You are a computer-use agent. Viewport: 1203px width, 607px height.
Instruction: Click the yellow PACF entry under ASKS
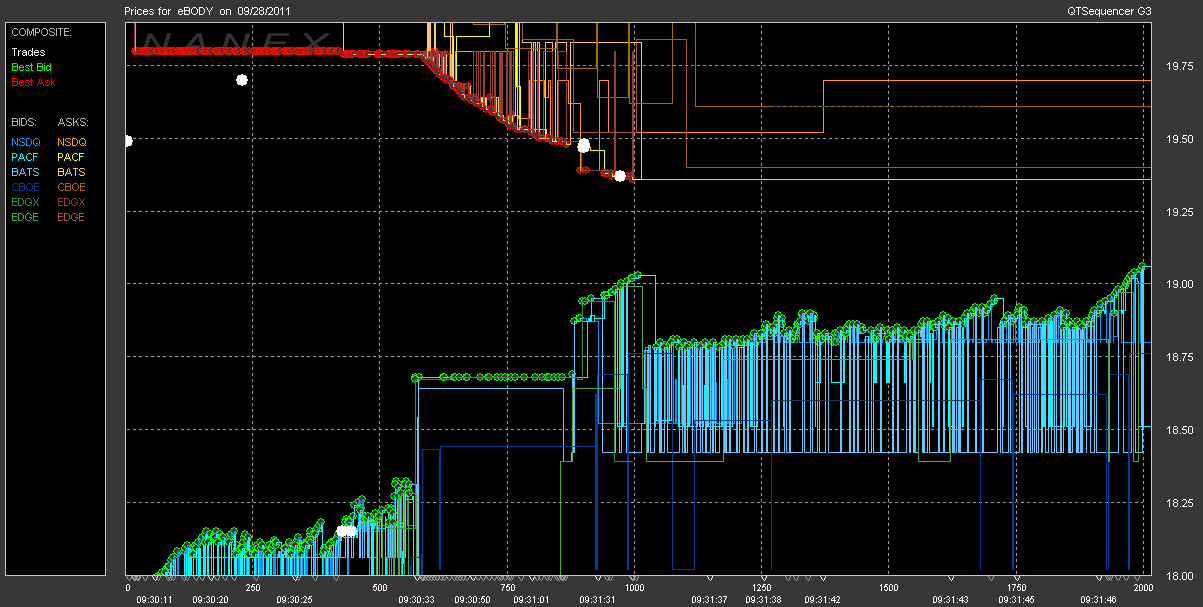point(71,157)
